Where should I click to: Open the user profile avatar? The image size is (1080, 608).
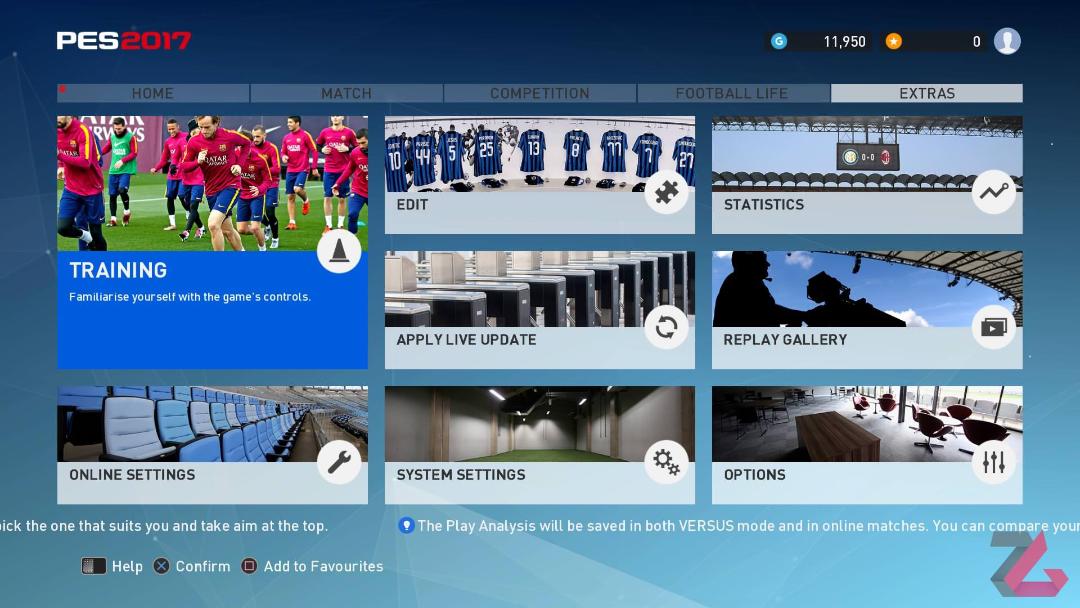[x=1007, y=41]
